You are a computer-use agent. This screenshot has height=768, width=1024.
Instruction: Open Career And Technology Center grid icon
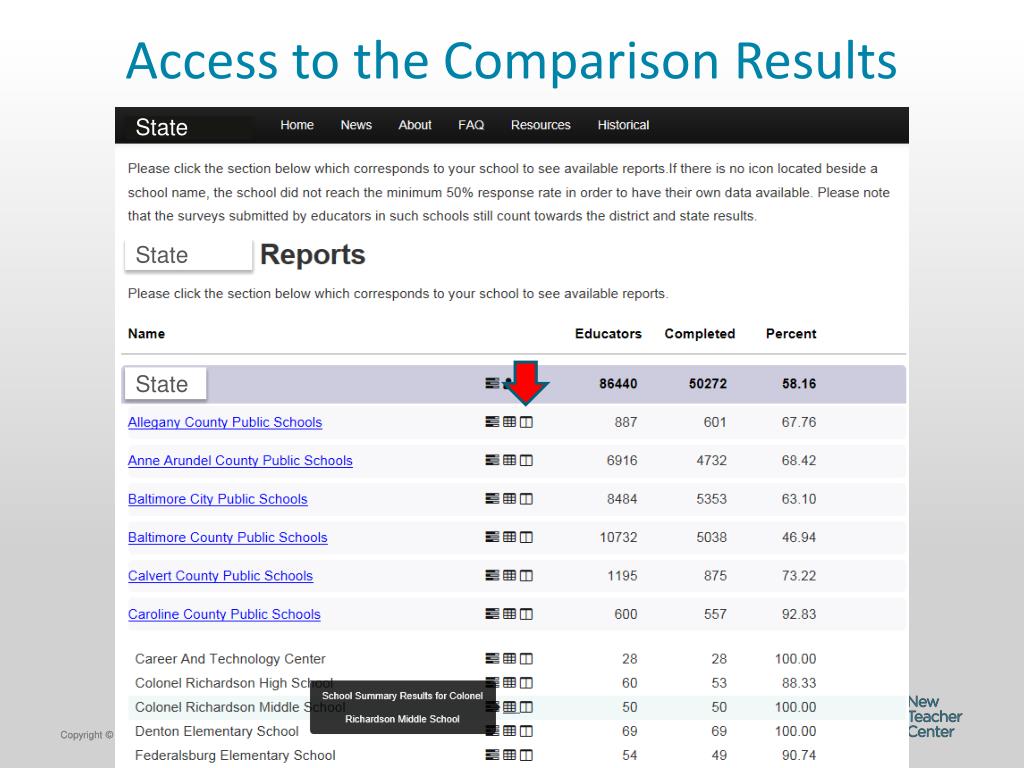[509, 658]
